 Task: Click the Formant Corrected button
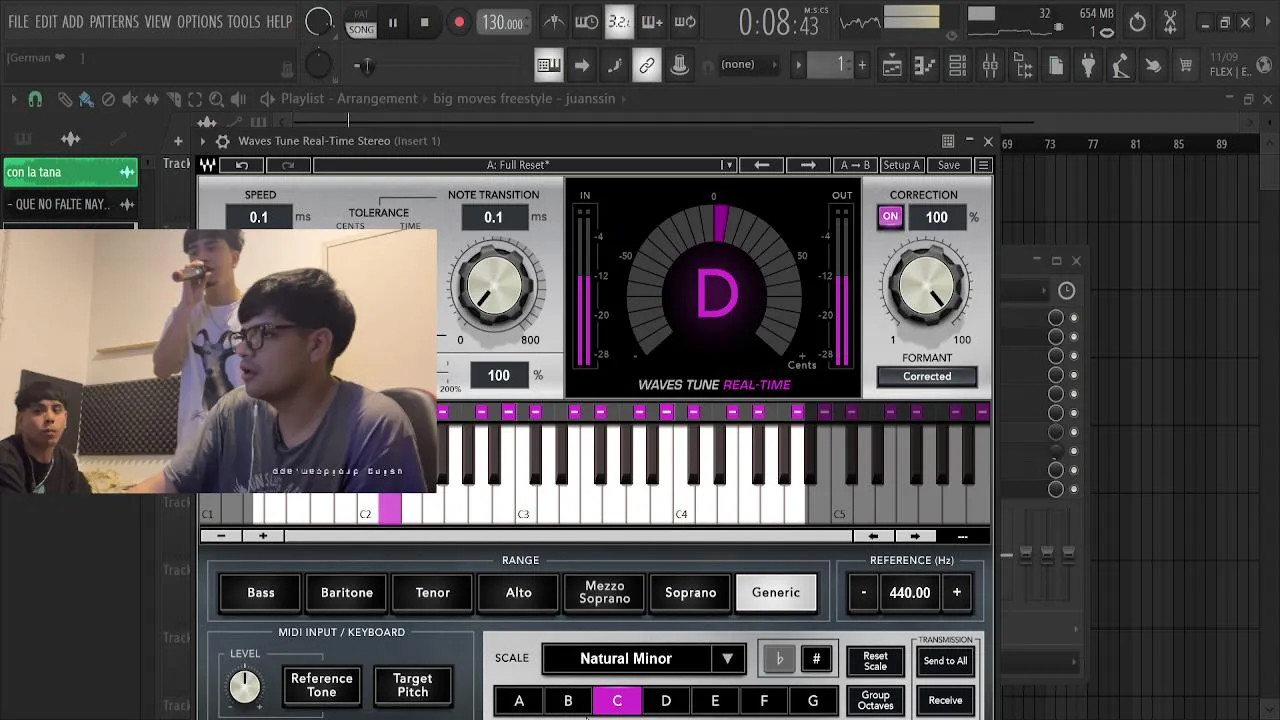(x=927, y=377)
